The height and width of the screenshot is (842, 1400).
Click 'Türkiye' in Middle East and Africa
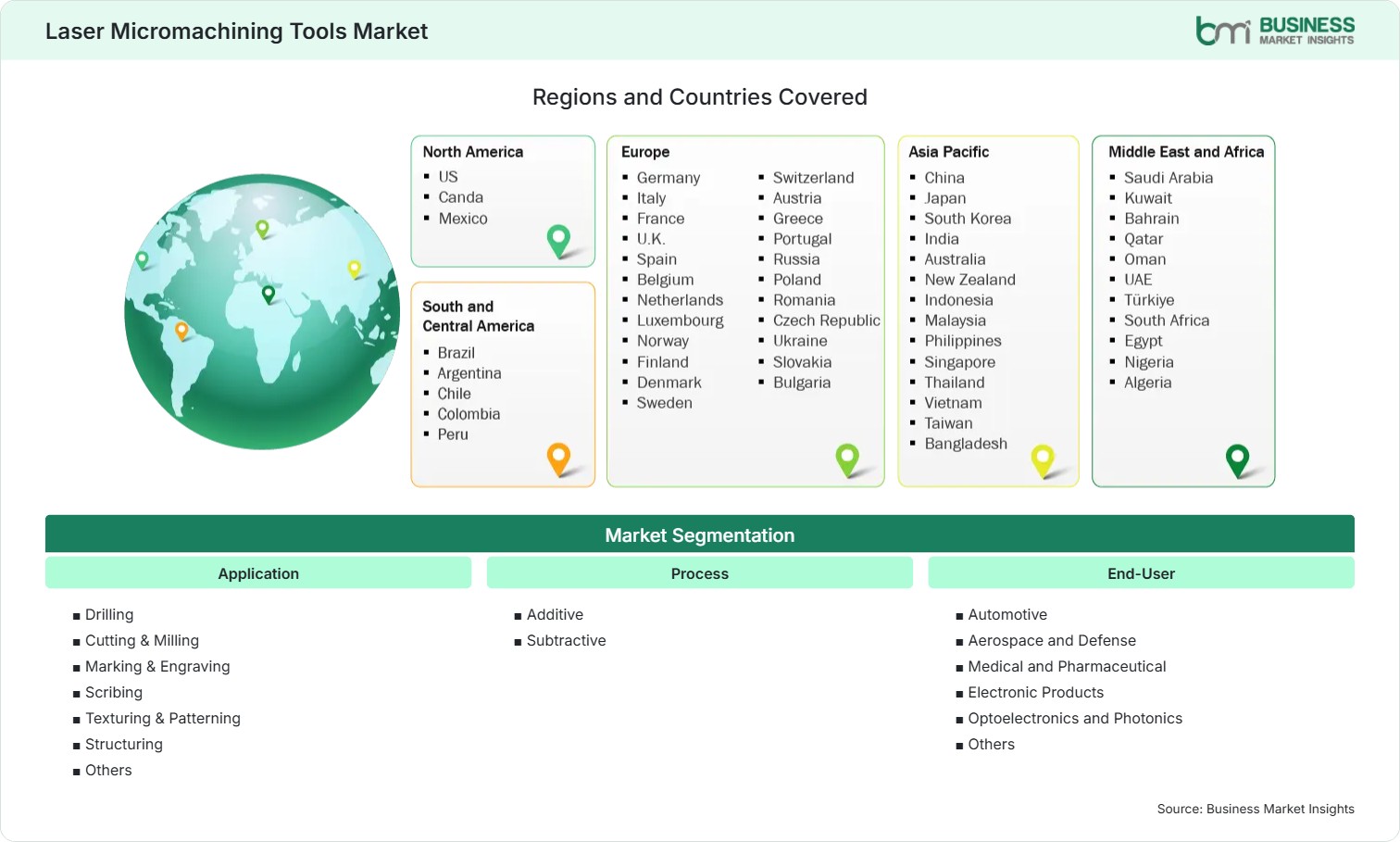[1149, 300]
